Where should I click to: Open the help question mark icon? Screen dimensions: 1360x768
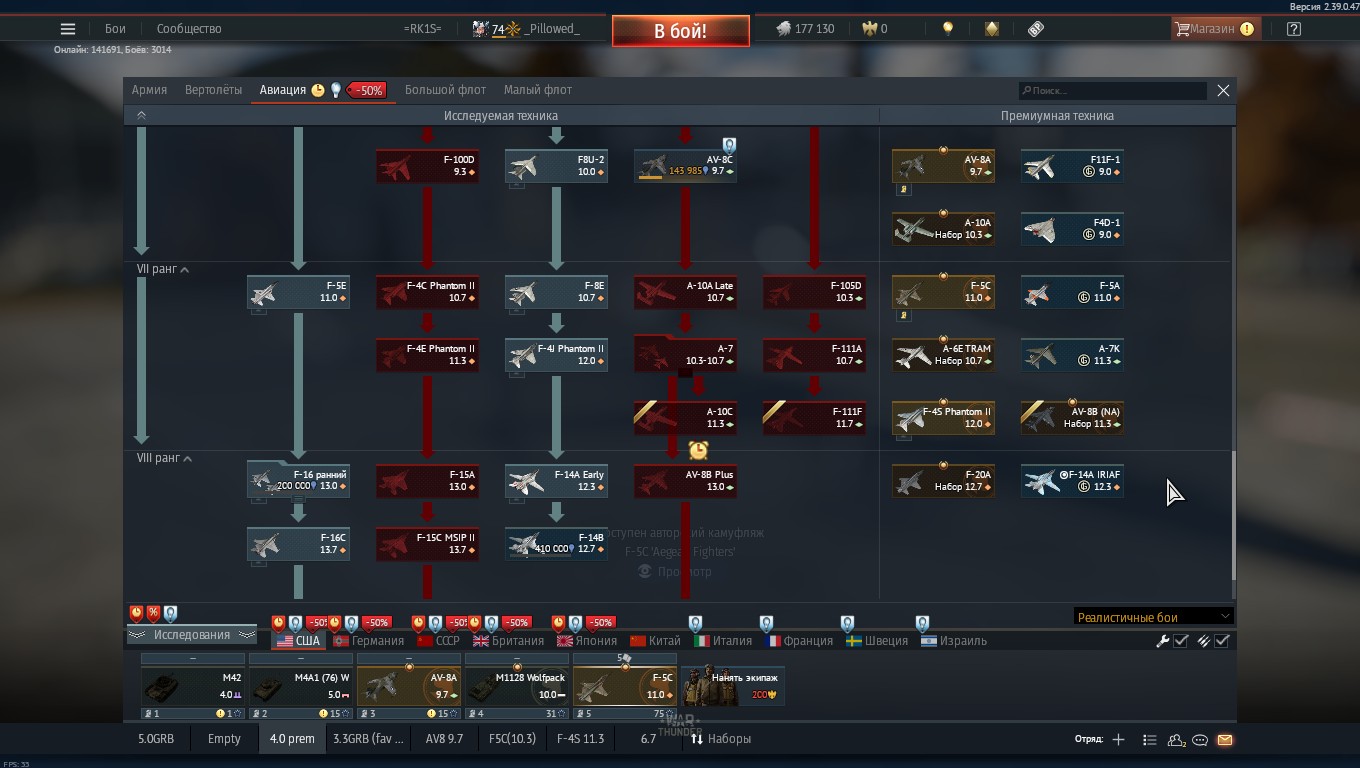click(x=1294, y=29)
